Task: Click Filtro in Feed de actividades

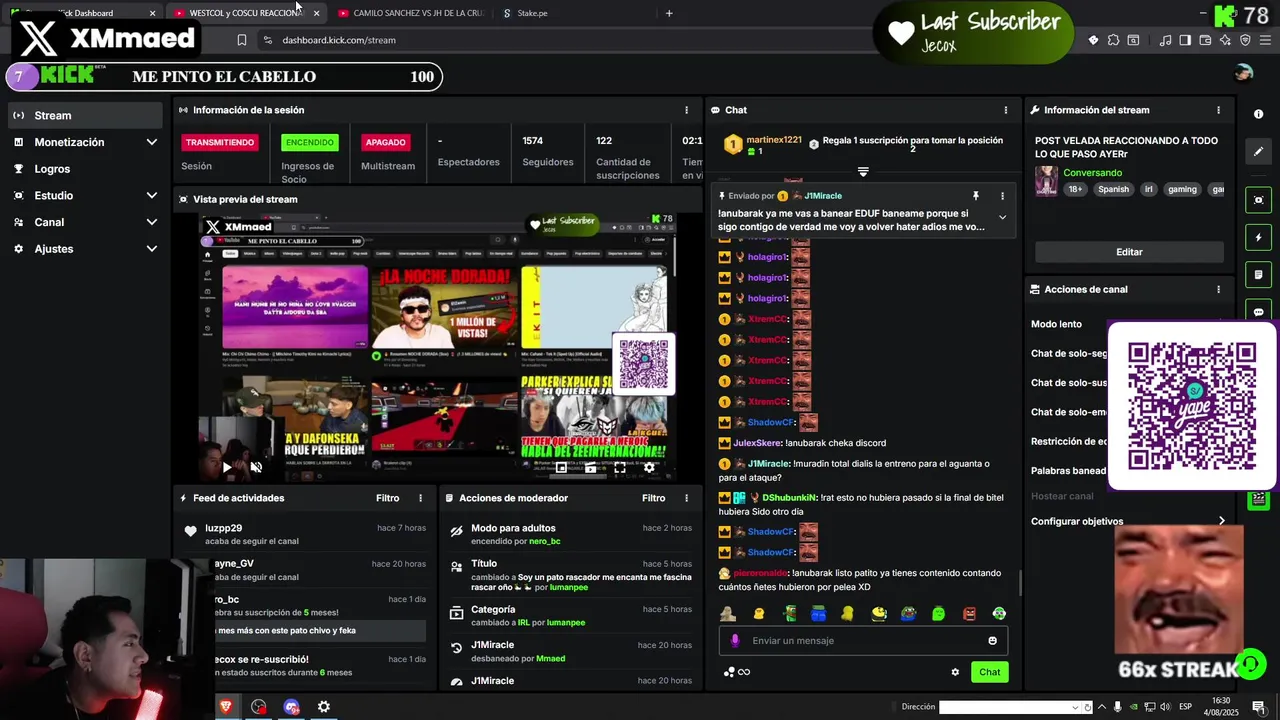Action: tap(387, 498)
